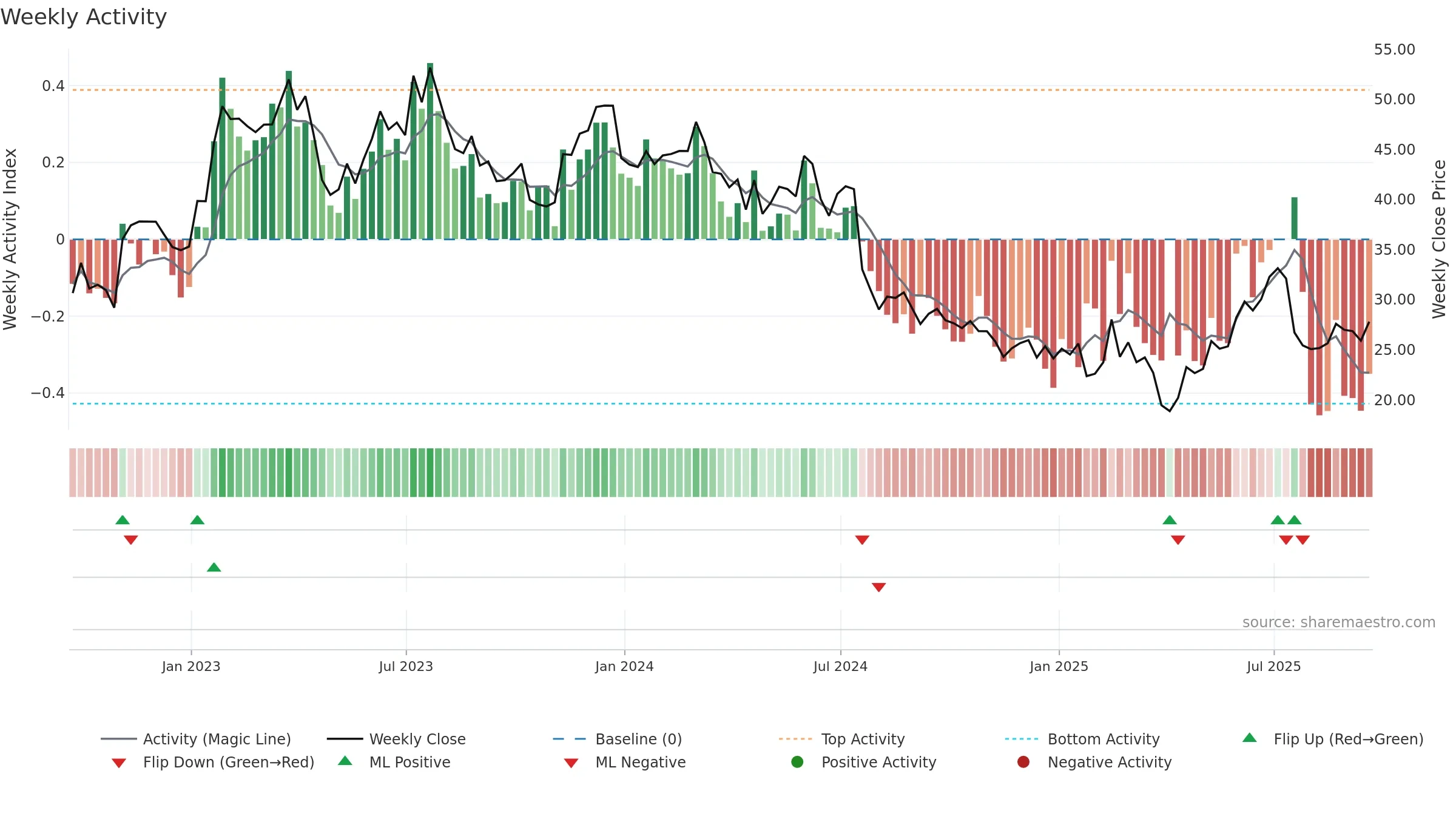Viewport: 1456px width, 819px height.
Task: Toggle ML Negative legend entry
Action: click(x=625, y=762)
